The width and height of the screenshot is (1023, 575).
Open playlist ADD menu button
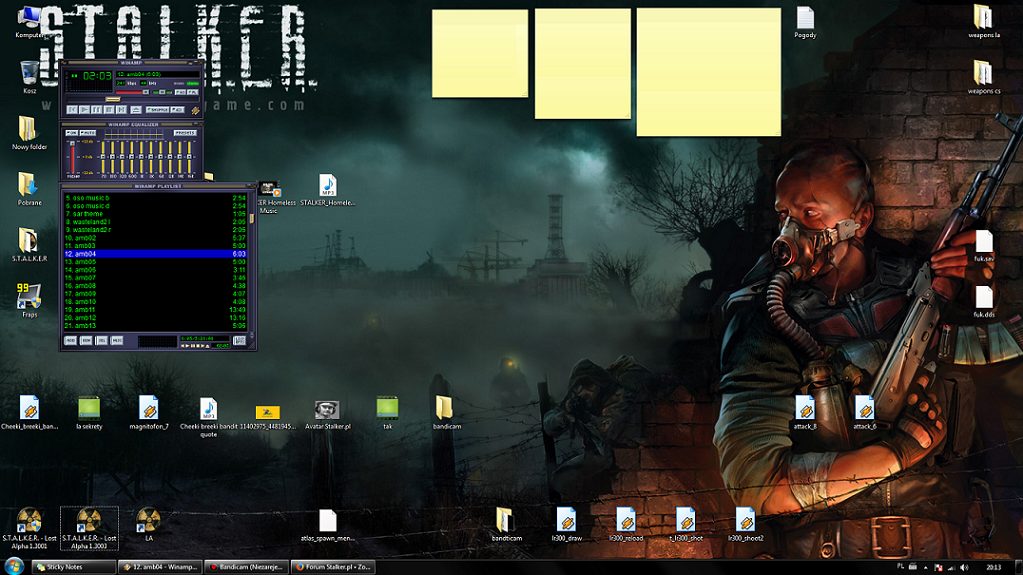pos(70,341)
